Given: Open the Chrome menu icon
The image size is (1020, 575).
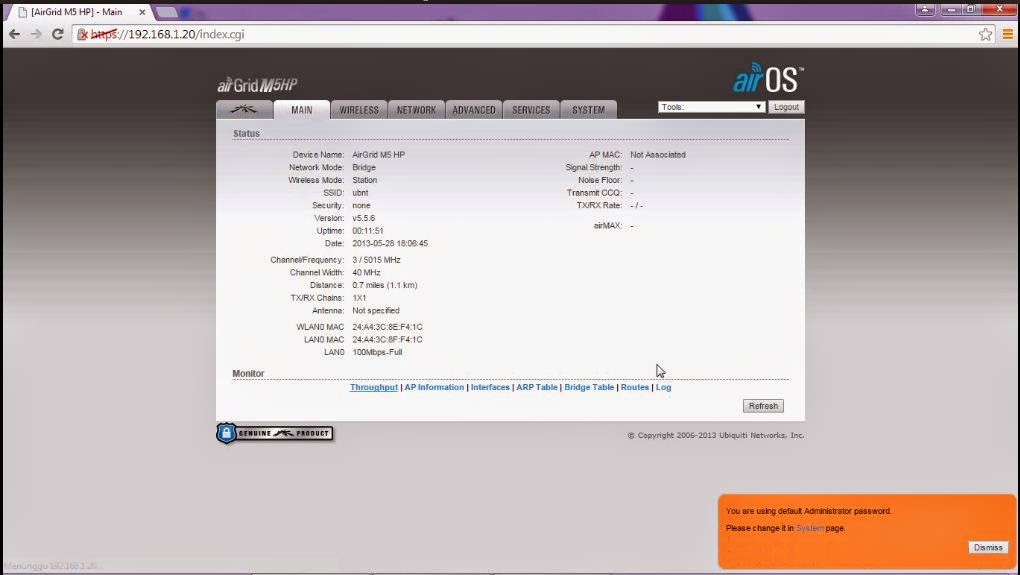Looking at the screenshot, I should pyautogui.click(x=1008, y=34).
